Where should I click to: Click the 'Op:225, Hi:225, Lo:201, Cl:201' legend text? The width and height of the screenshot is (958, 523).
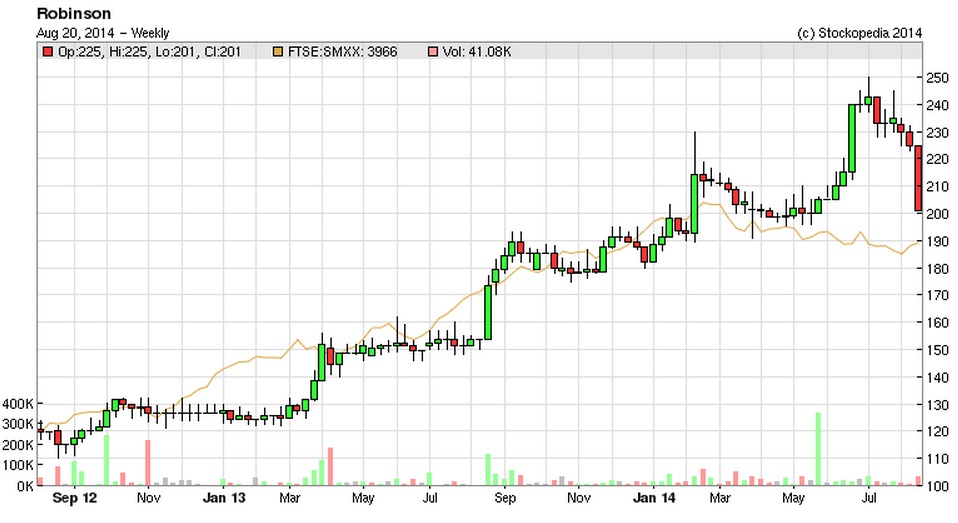click(150, 52)
